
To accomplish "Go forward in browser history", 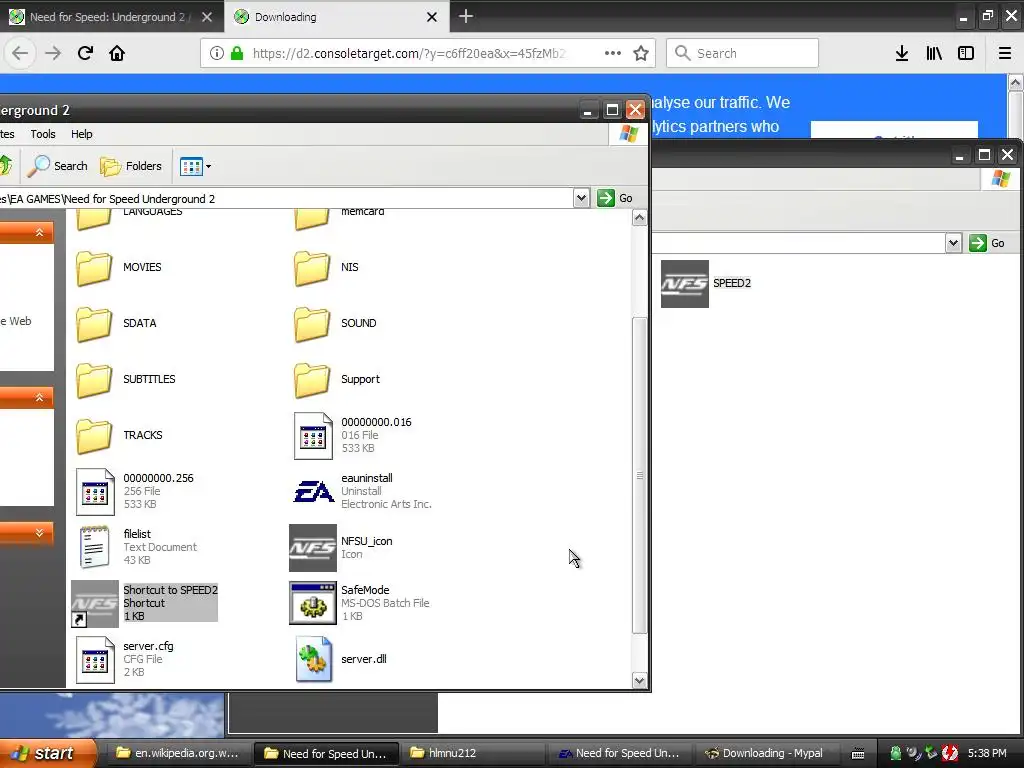I will coord(53,53).
